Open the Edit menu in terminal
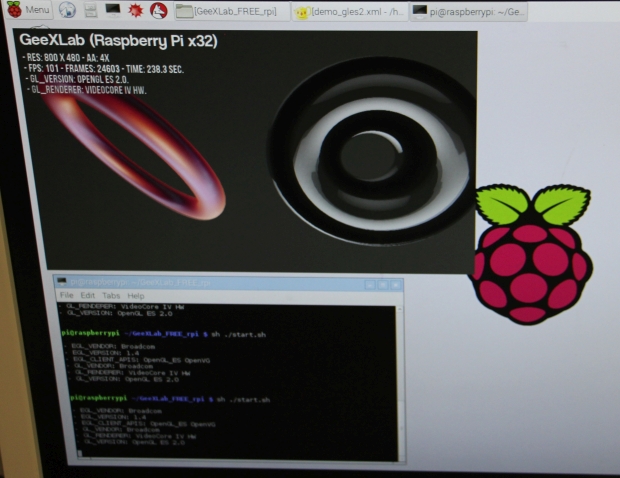Image resolution: width=620 pixels, height=478 pixels. [87, 295]
